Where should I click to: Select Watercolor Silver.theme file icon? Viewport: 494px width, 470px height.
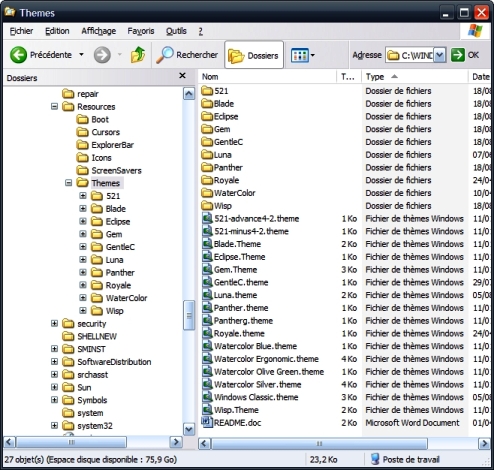click(x=207, y=384)
